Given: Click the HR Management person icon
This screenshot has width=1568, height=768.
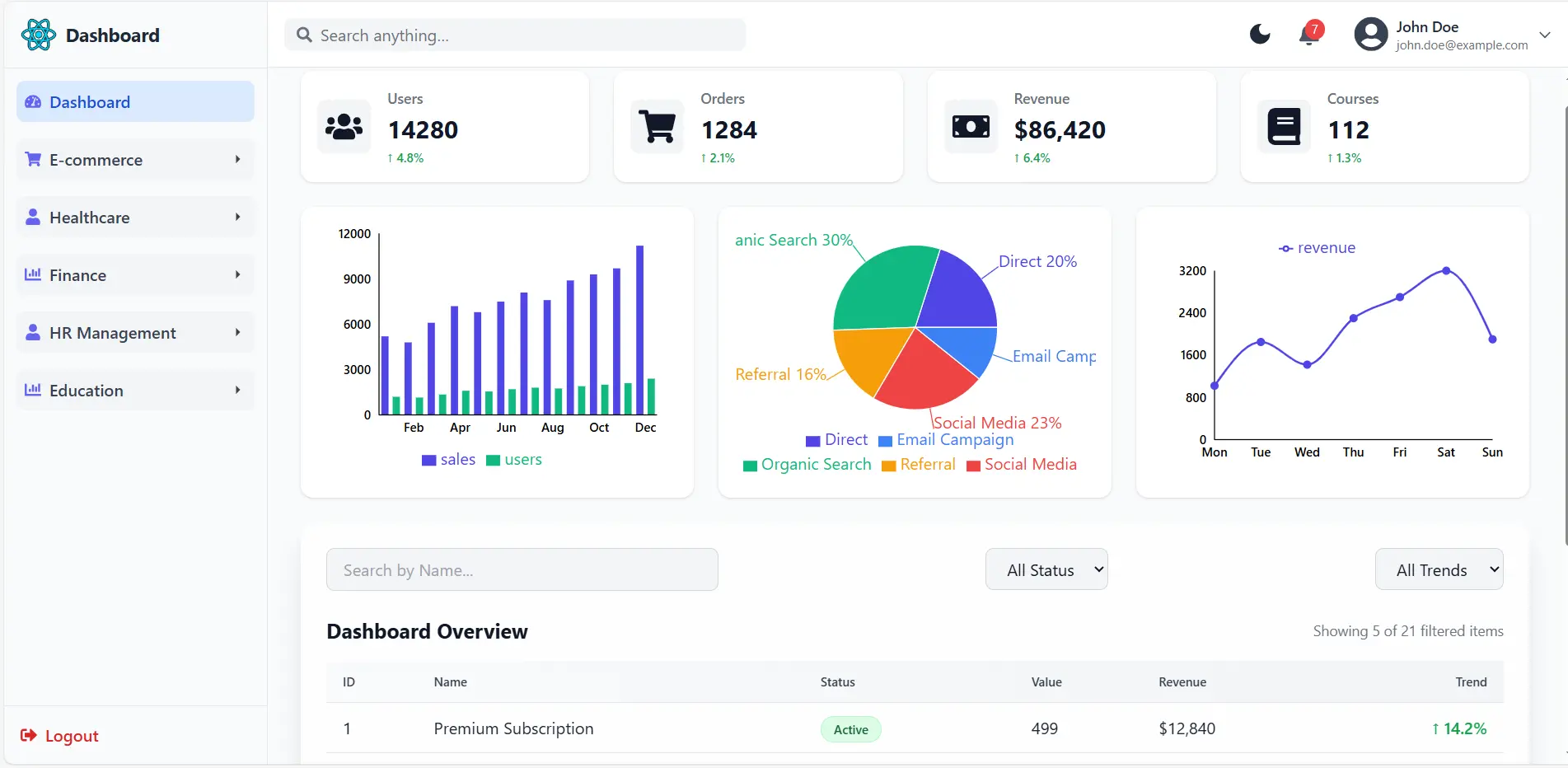Looking at the screenshot, I should coord(33,332).
